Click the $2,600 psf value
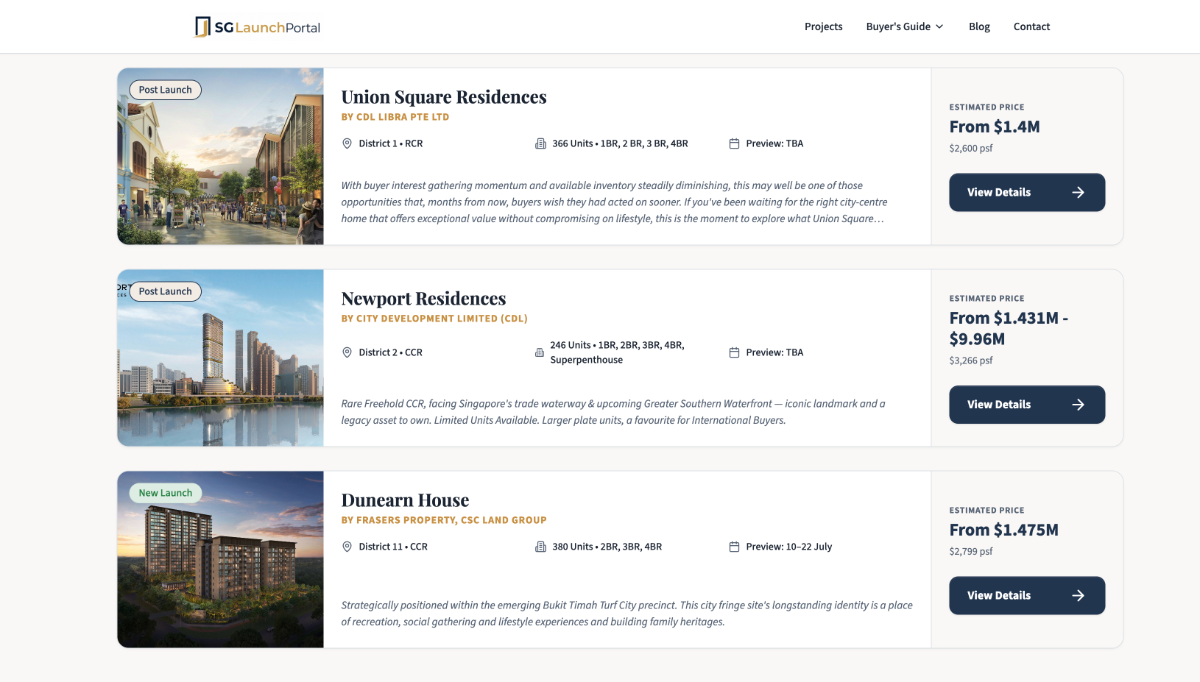This screenshot has width=1200, height=682. 971,149
